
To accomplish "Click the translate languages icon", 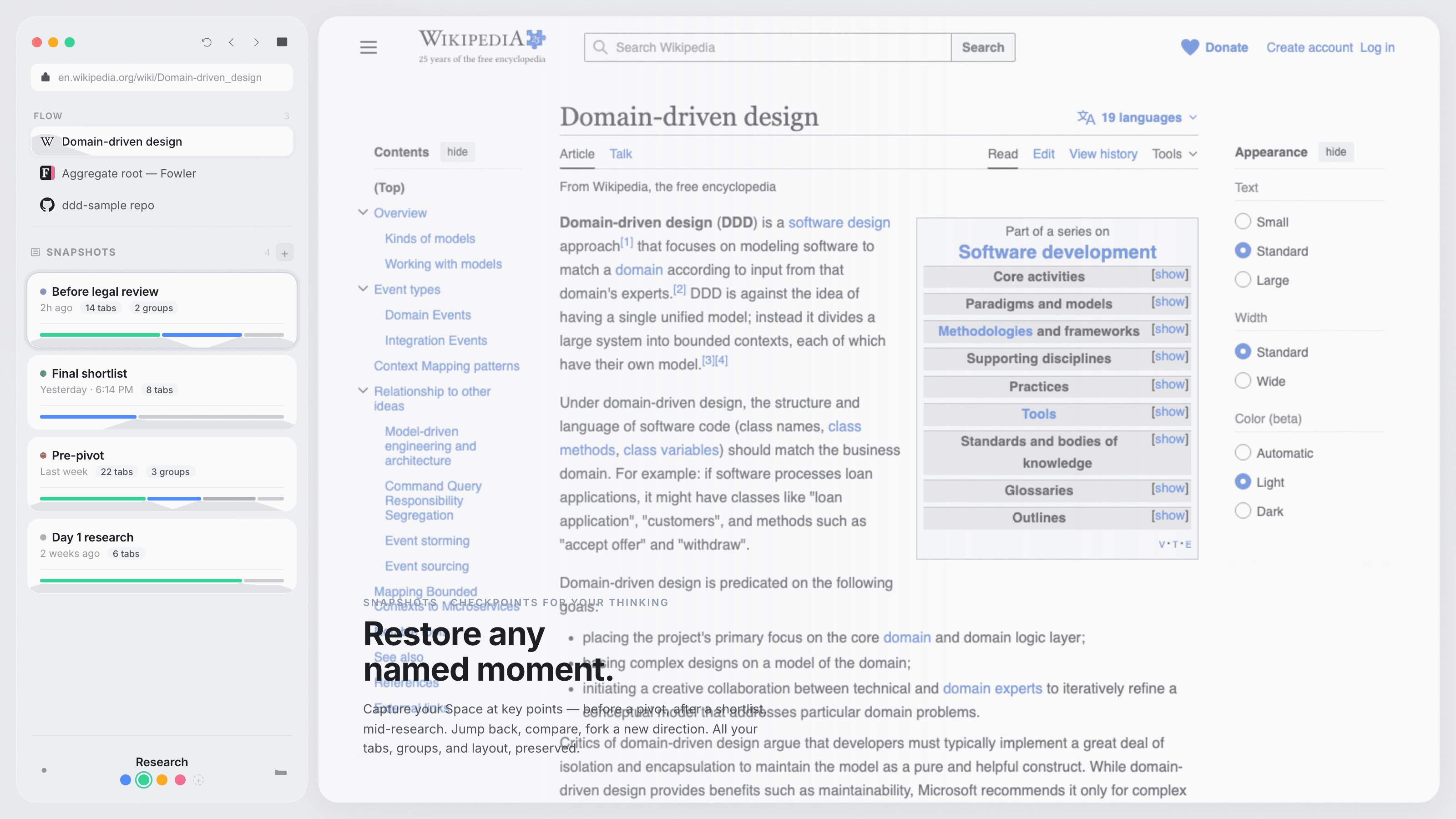I will [x=1086, y=117].
